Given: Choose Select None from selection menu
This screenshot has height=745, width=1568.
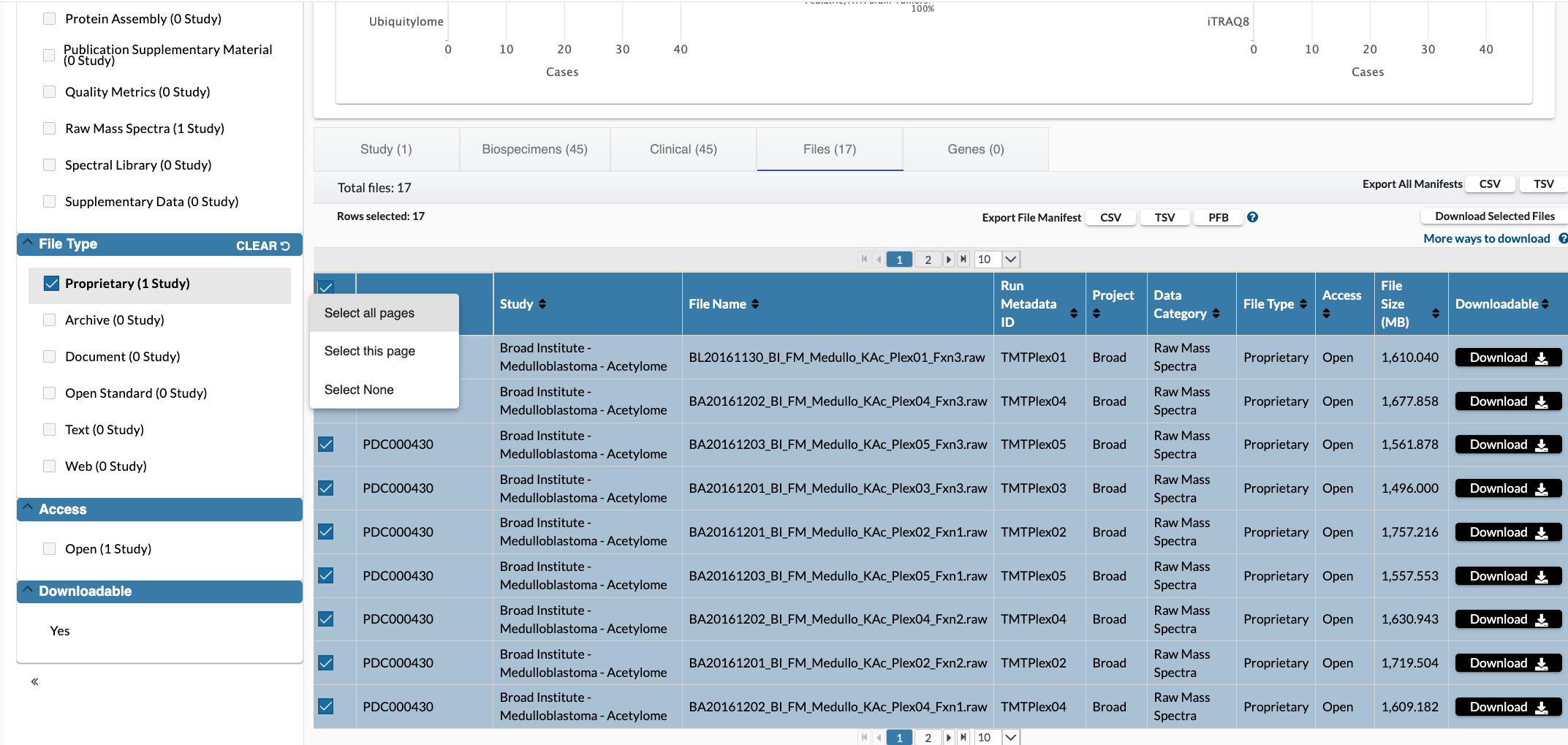Looking at the screenshot, I should 359,390.
